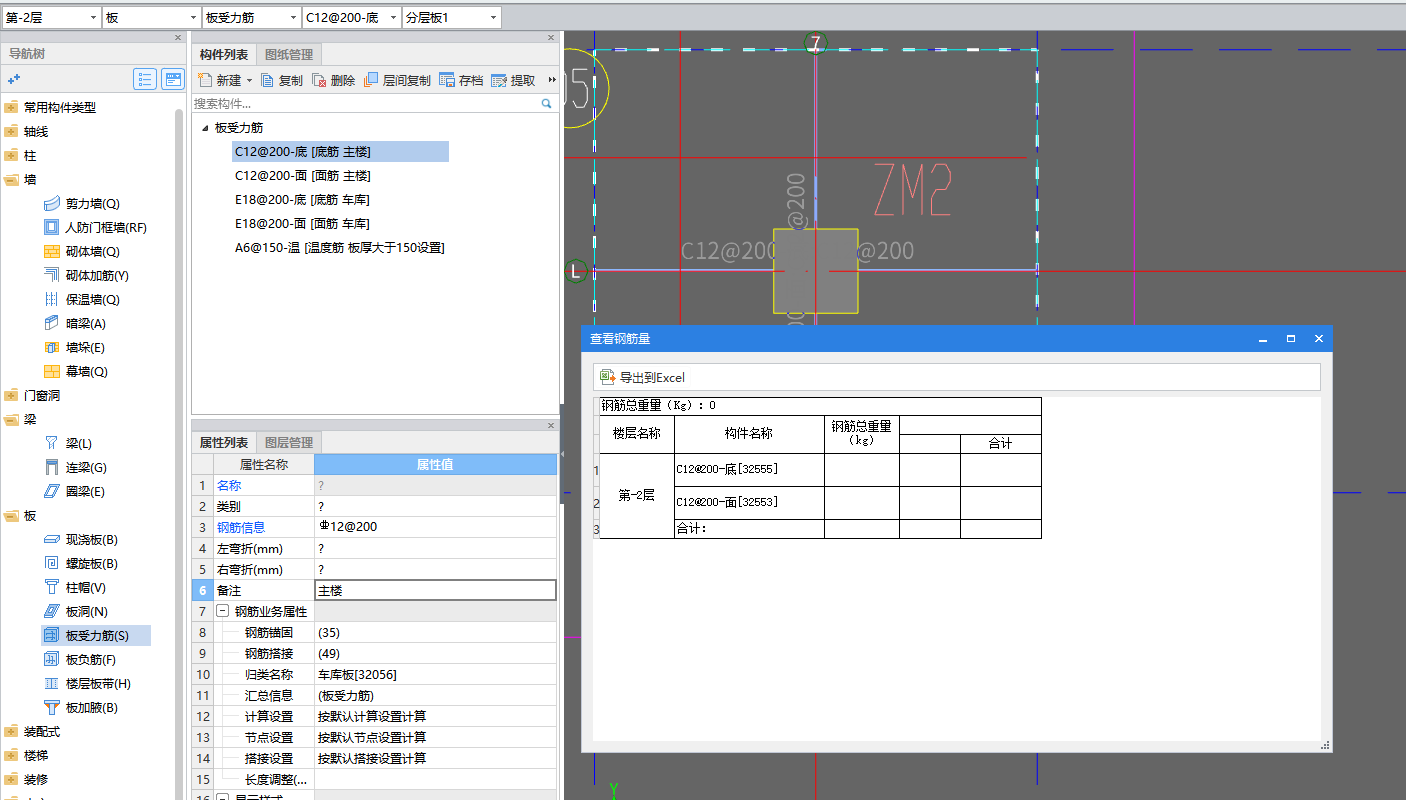The height and width of the screenshot is (800, 1406).
Task: Click the 钢筋信息 value 12@200
Action: pyautogui.click(x=435, y=527)
